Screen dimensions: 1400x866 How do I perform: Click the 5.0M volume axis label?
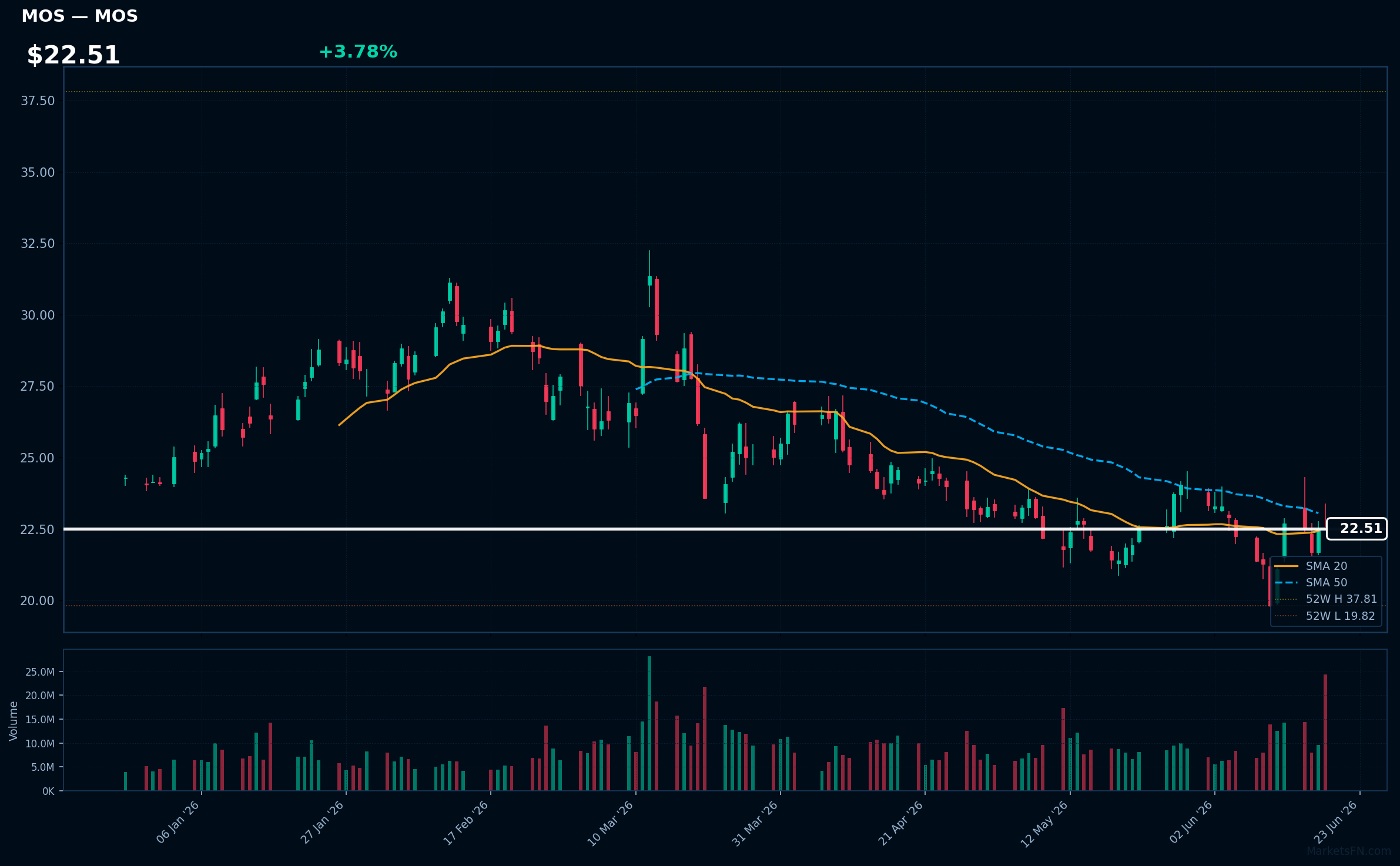(42, 767)
